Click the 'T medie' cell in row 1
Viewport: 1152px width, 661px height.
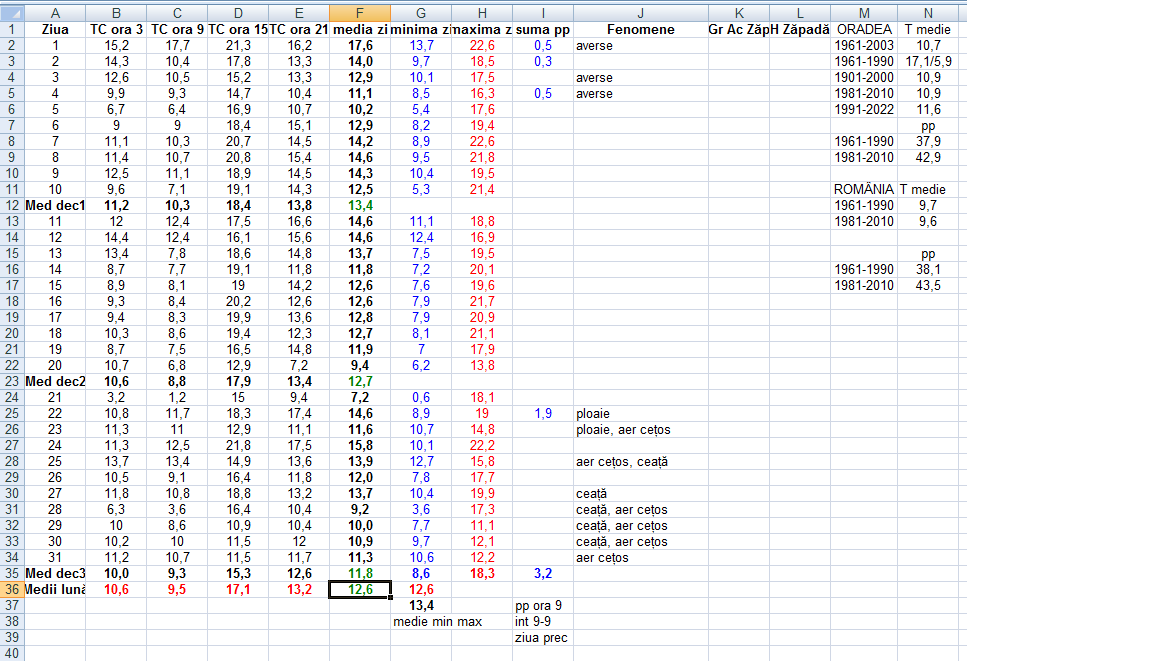click(928, 29)
